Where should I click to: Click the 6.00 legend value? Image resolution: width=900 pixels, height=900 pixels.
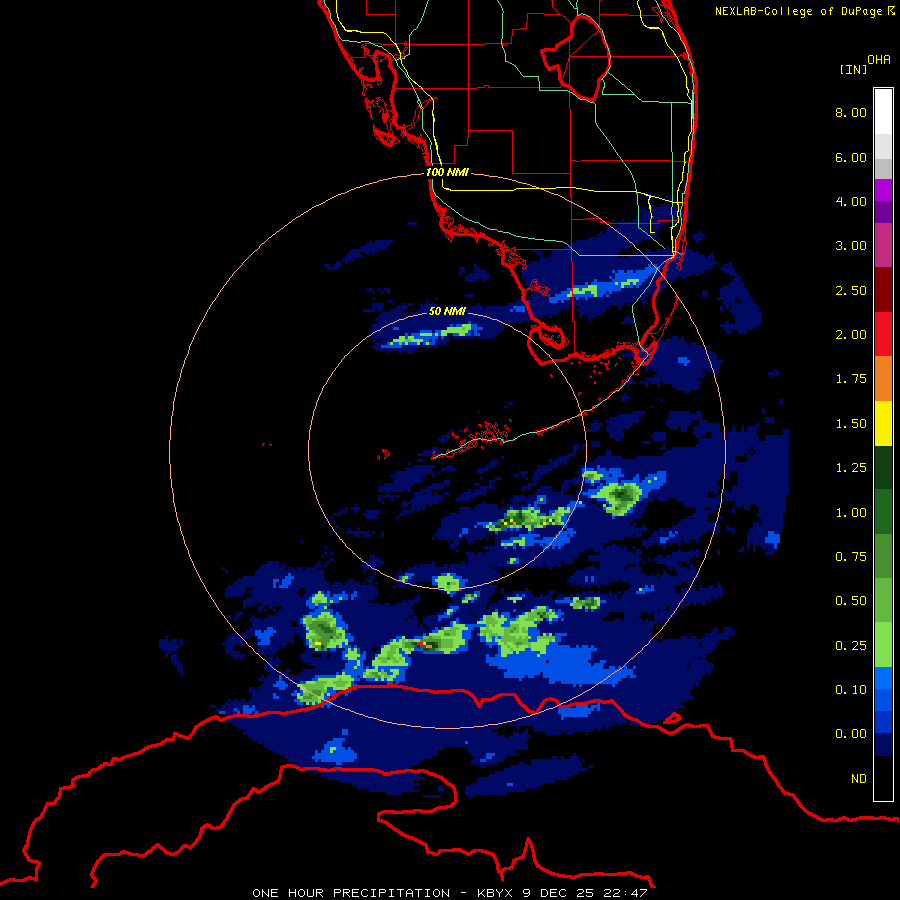[x=851, y=157]
